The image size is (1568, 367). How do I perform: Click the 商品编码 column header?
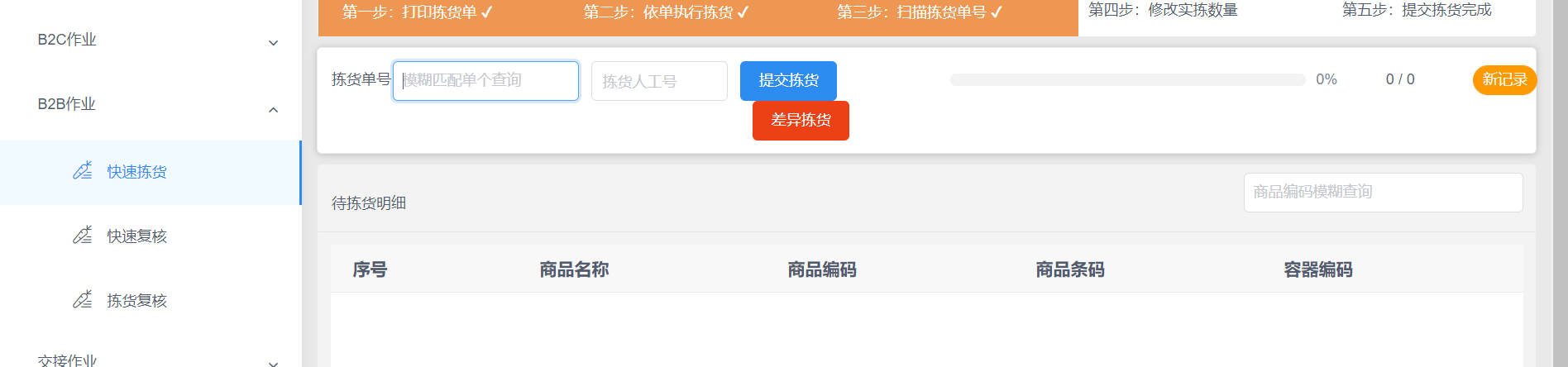[x=822, y=269]
